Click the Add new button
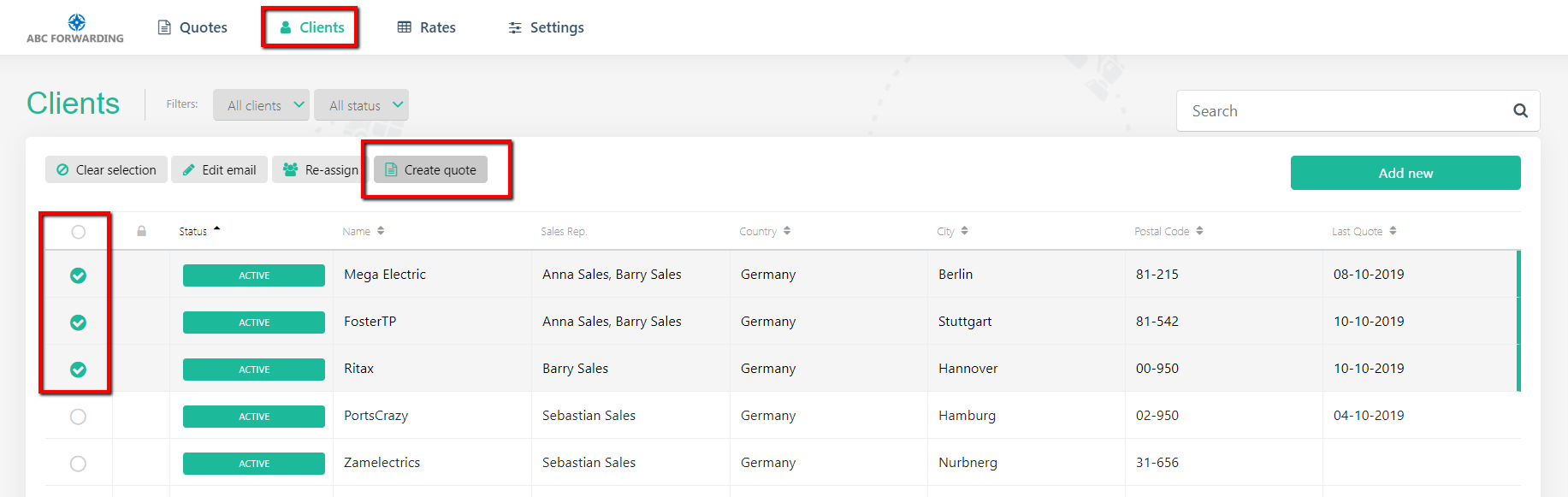This screenshot has height=497, width=1568. 1405,173
